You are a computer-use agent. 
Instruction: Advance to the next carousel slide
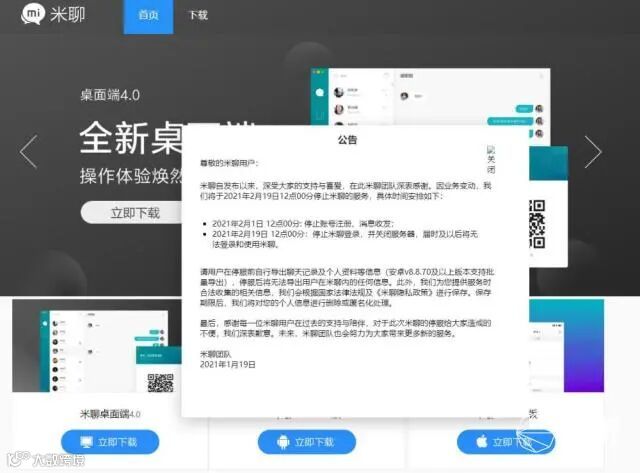(593, 152)
